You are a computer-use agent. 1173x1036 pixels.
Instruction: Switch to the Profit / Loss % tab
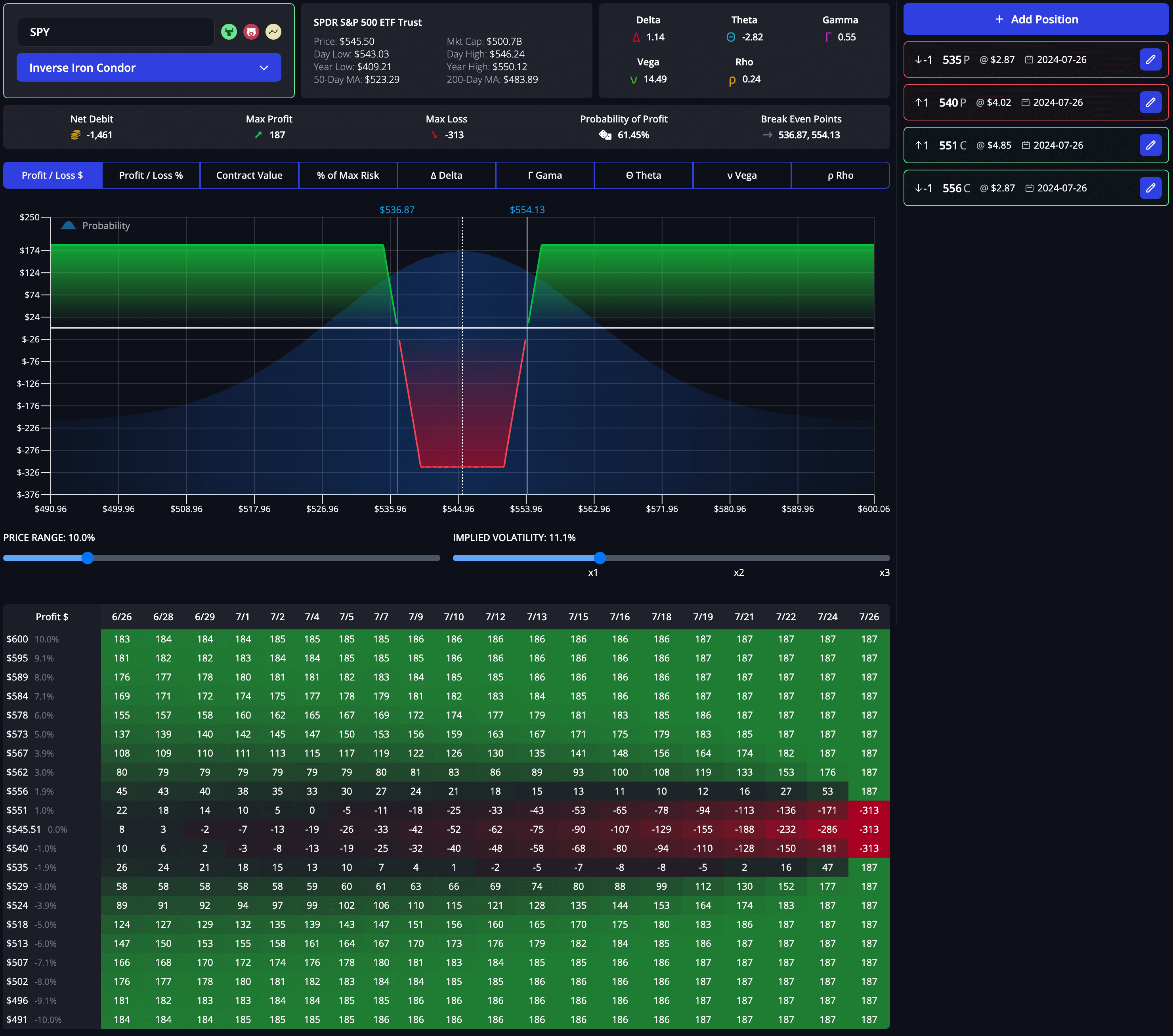pos(151,175)
